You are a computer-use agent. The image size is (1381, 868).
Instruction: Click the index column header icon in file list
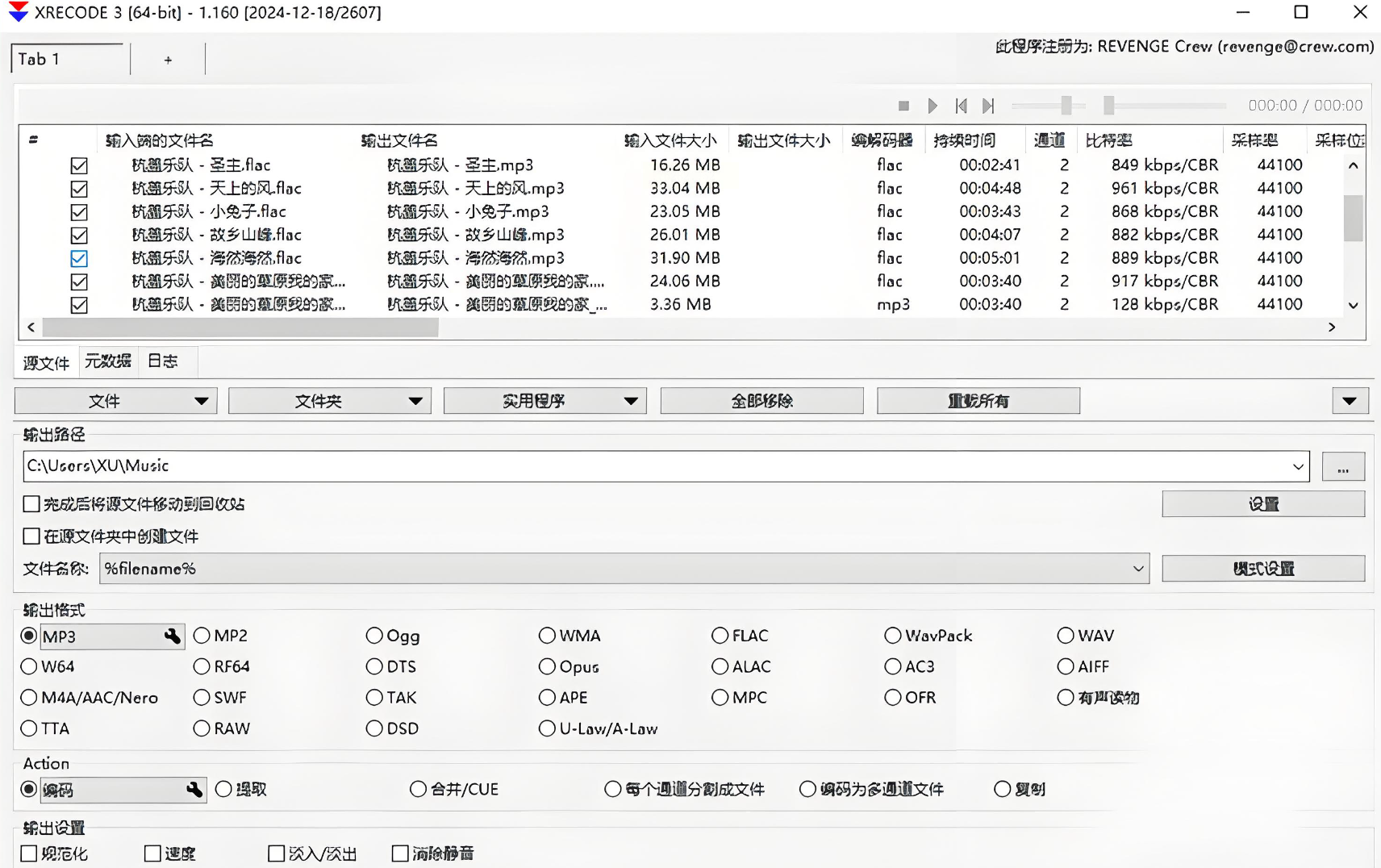tap(33, 140)
